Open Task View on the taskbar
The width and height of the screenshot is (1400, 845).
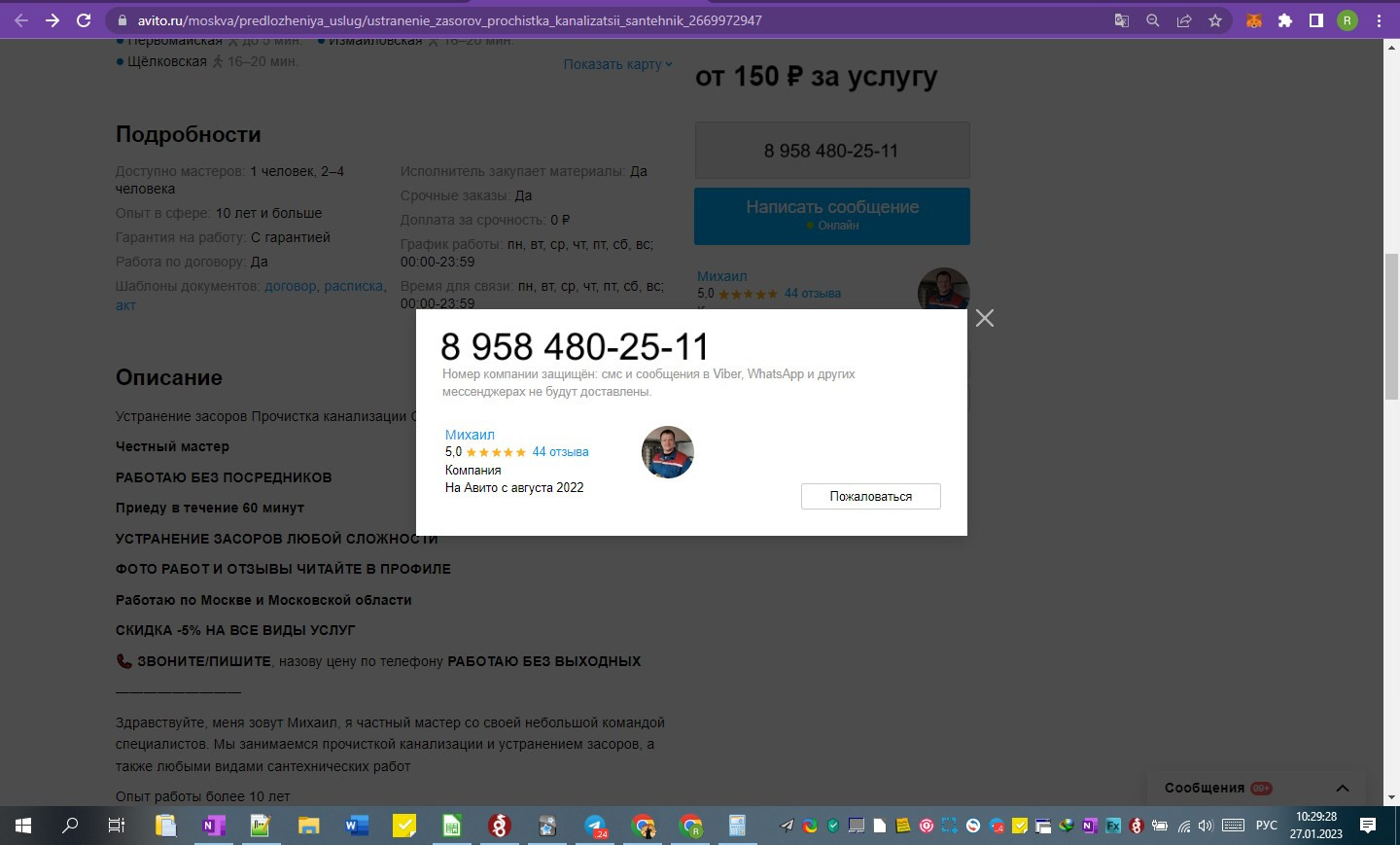point(117,826)
